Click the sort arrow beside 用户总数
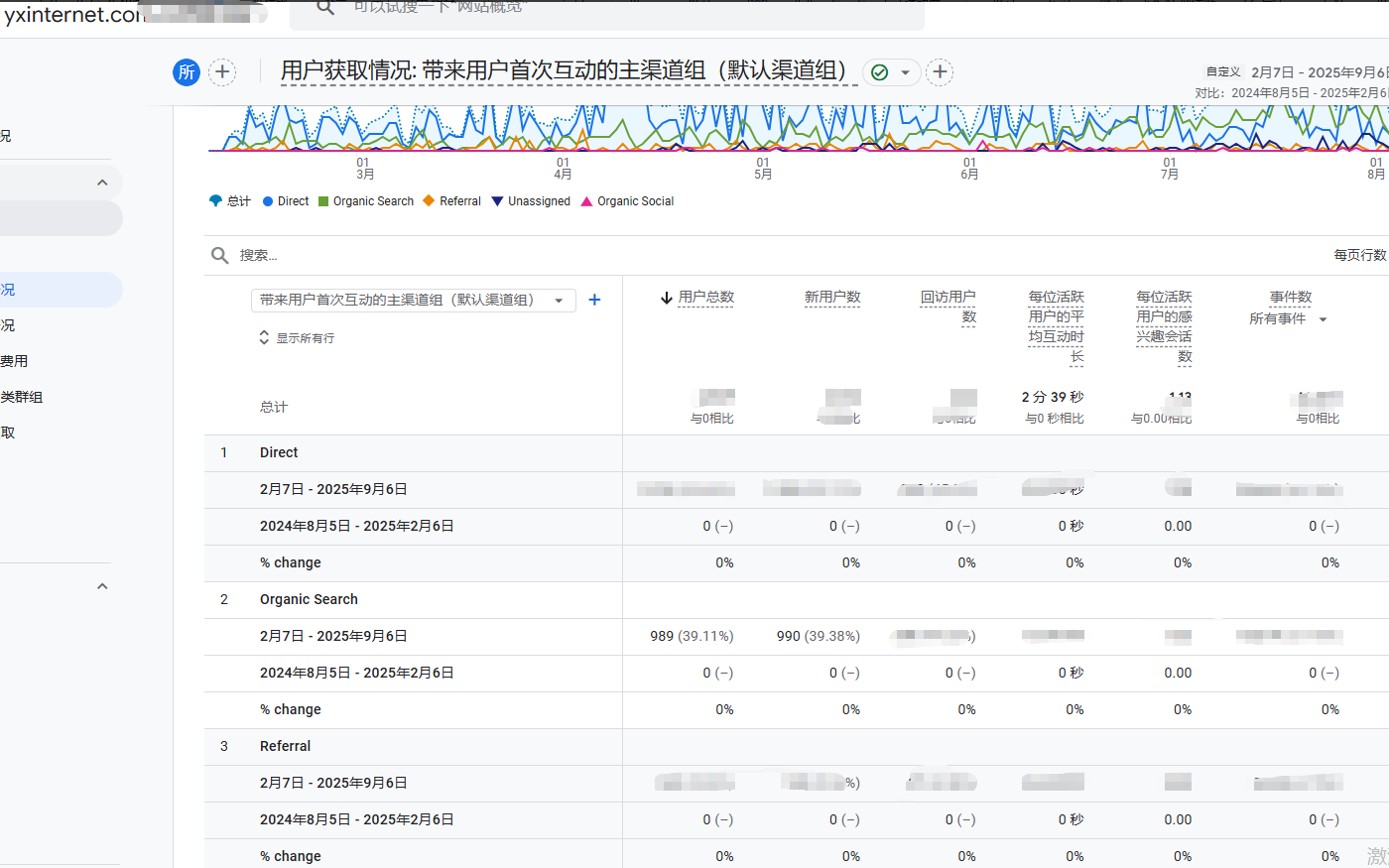This screenshot has width=1389, height=868. 666,298
